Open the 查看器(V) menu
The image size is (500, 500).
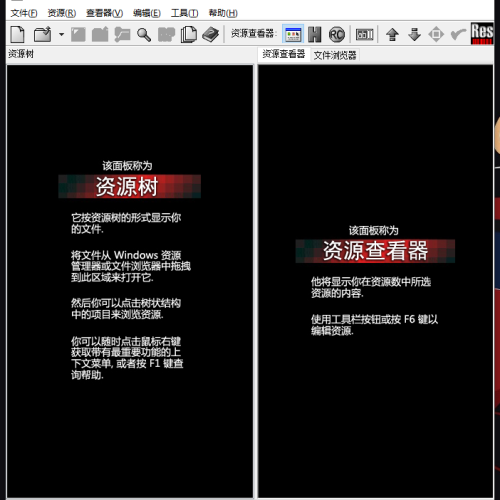pos(105,13)
